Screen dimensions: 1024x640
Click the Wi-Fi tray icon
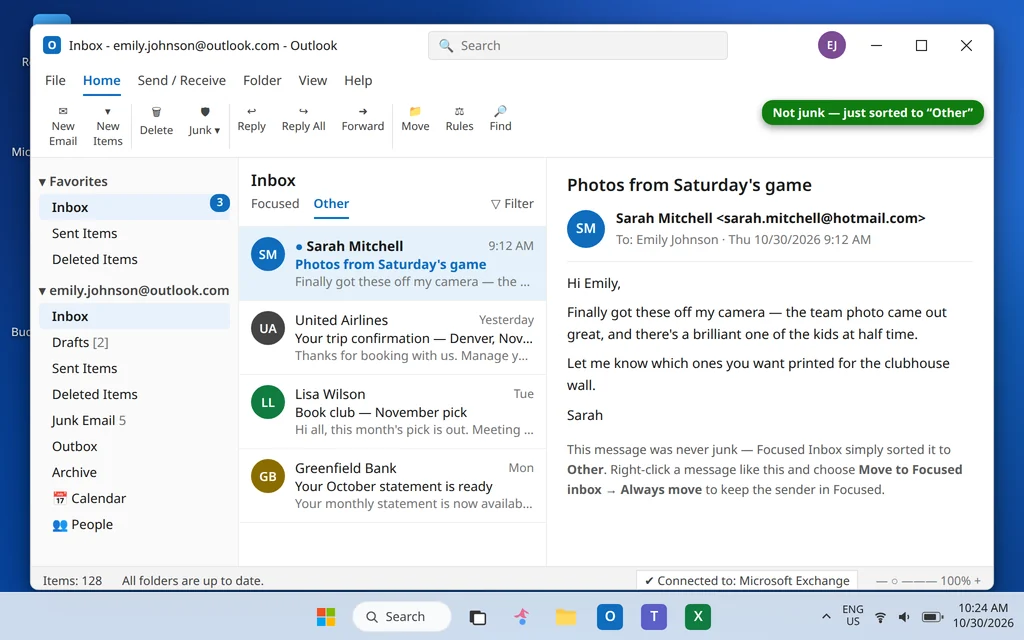click(880, 617)
